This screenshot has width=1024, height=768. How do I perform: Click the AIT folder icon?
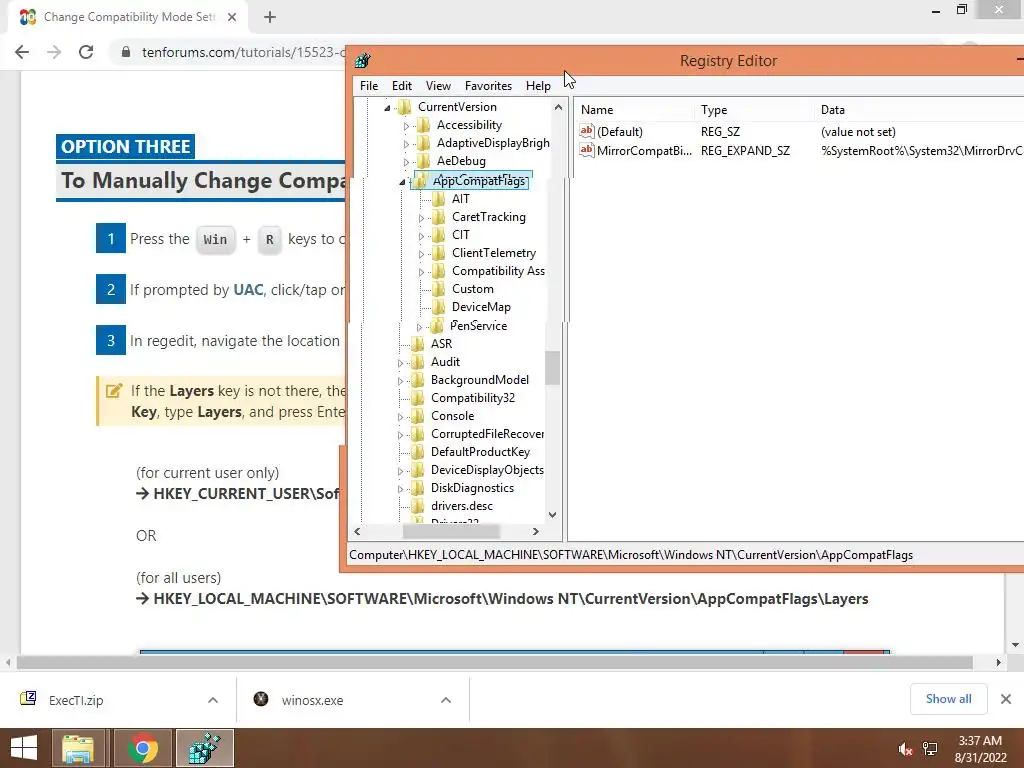click(x=439, y=199)
